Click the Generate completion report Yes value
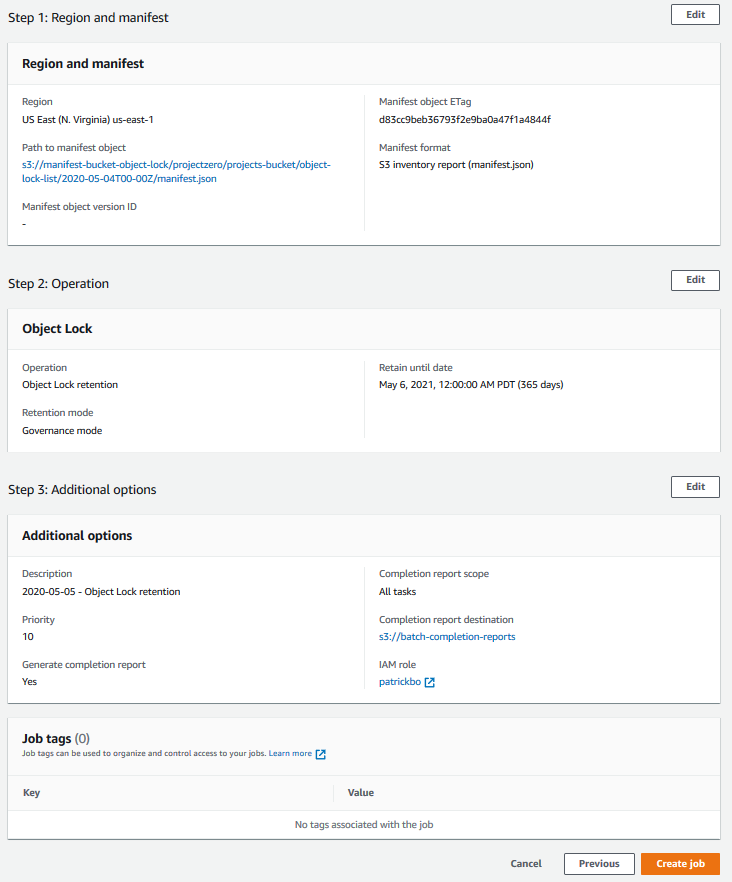732x882 pixels. [x=29, y=682]
